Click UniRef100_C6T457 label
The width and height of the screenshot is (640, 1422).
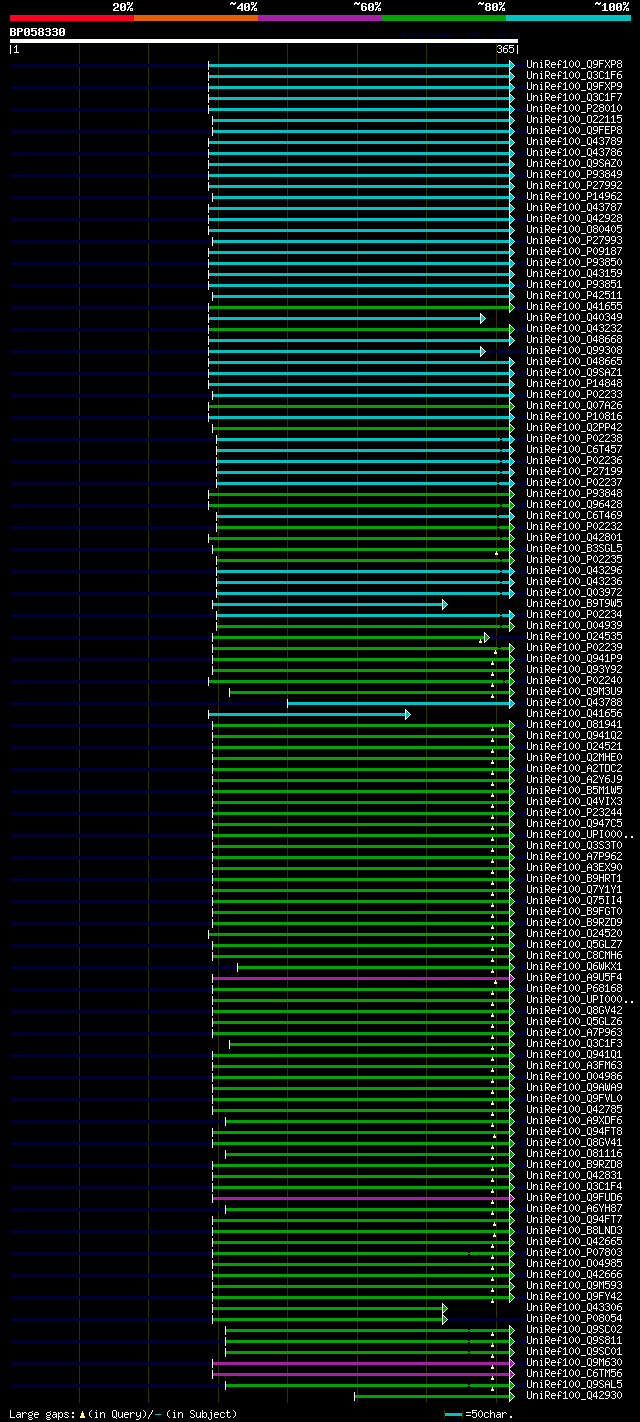click(x=574, y=449)
